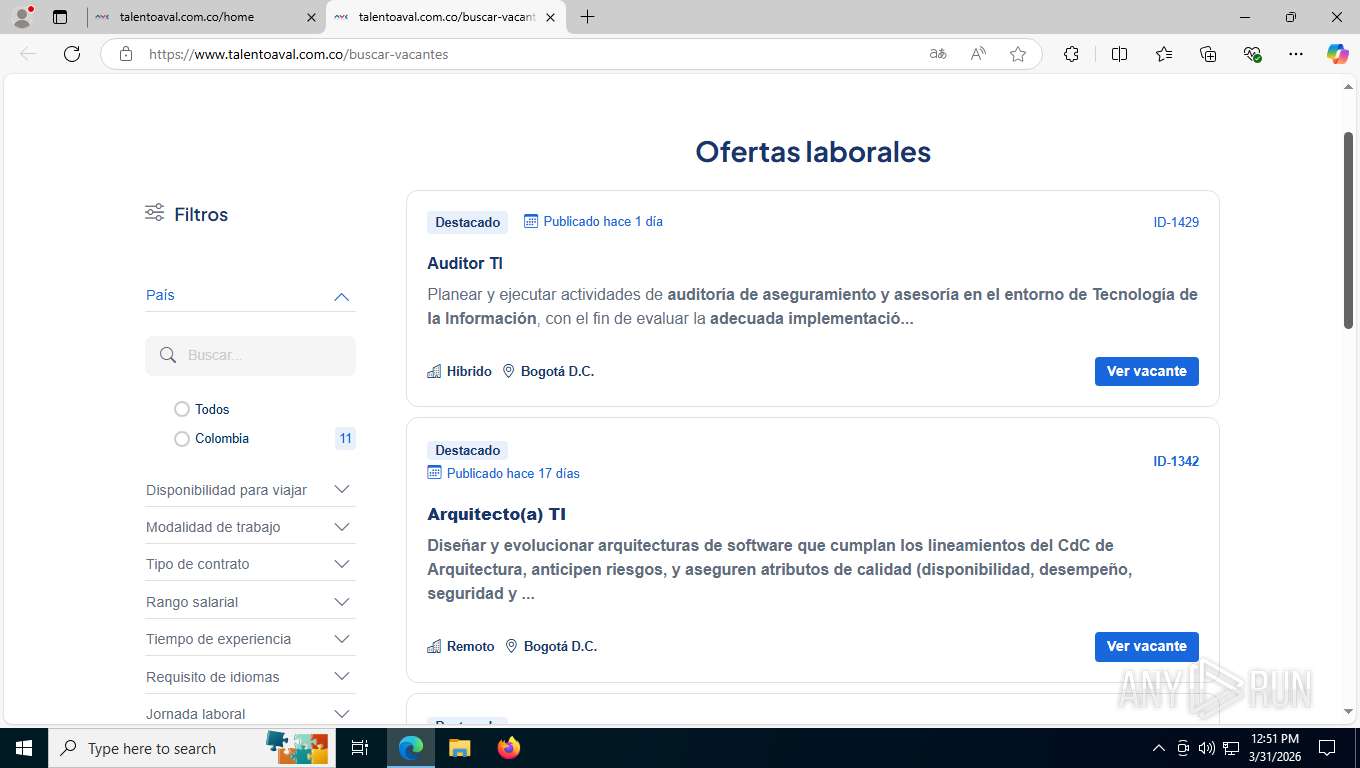Click the magnifier icon in País search

click(x=168, y=355)
